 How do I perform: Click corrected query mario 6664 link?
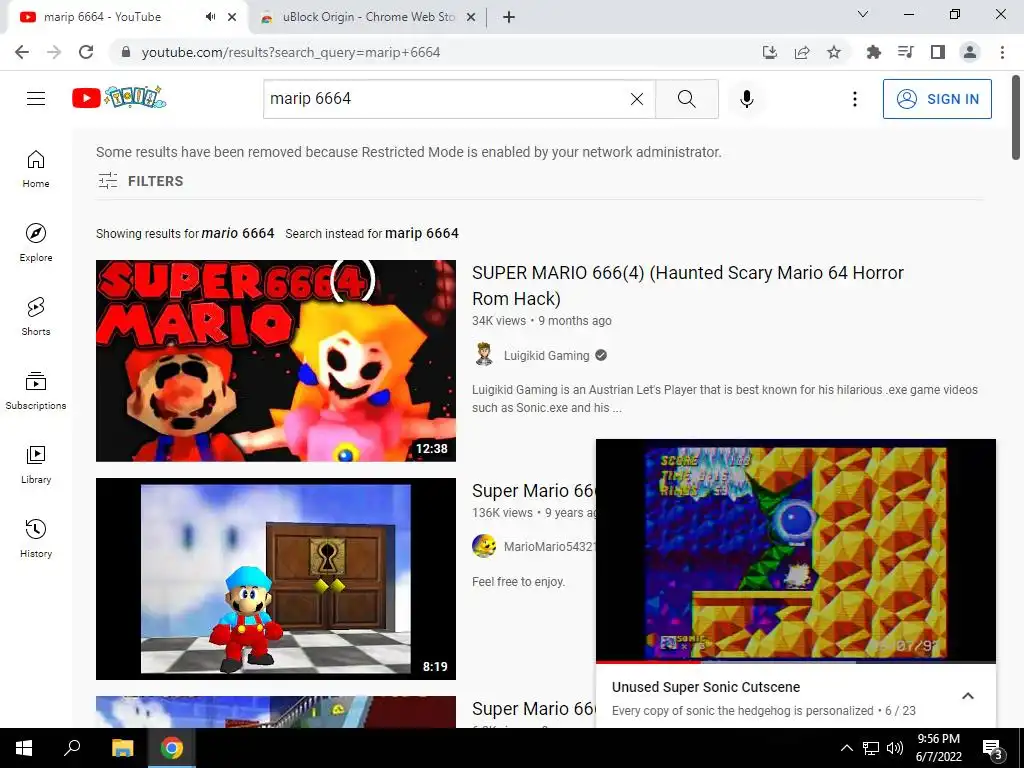[238, 233]
